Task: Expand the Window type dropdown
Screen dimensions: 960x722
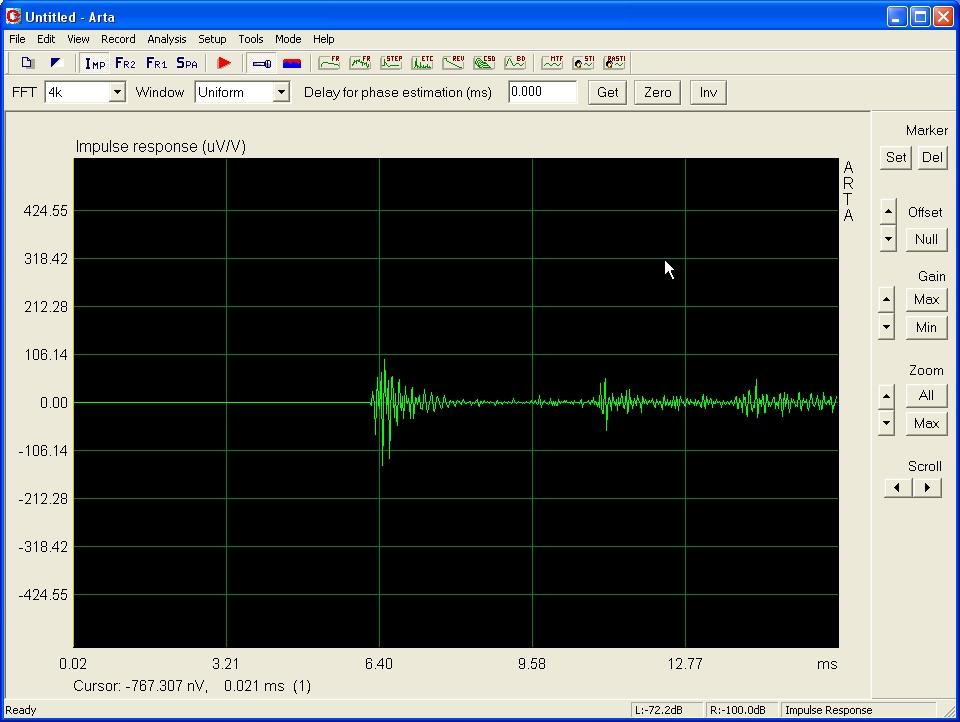Action: coord(281,92)
